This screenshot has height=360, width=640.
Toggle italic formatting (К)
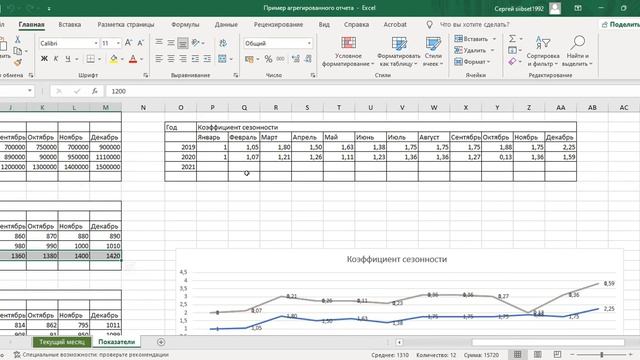pos(56,59)
